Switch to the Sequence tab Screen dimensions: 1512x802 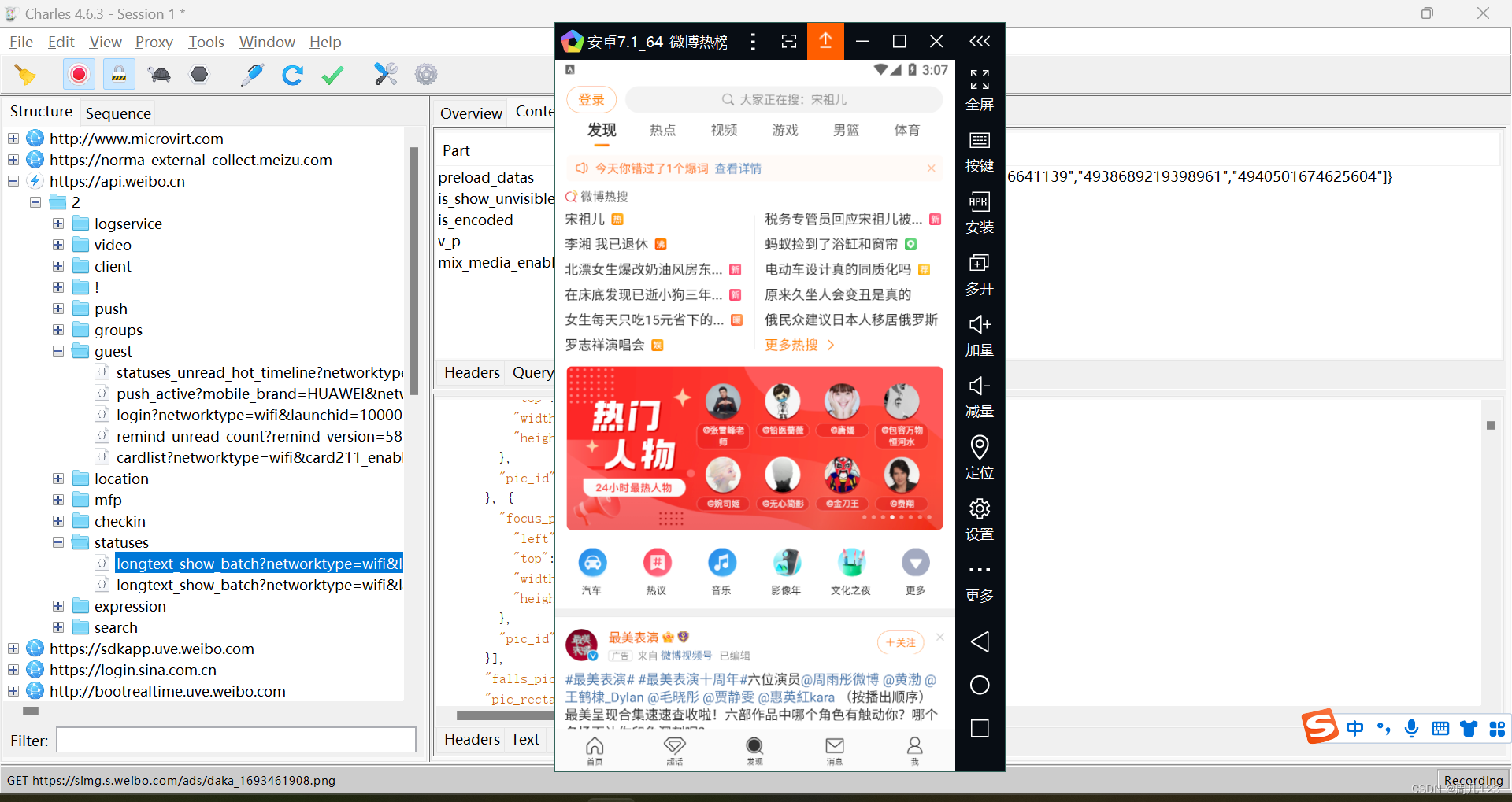point(118,113)
